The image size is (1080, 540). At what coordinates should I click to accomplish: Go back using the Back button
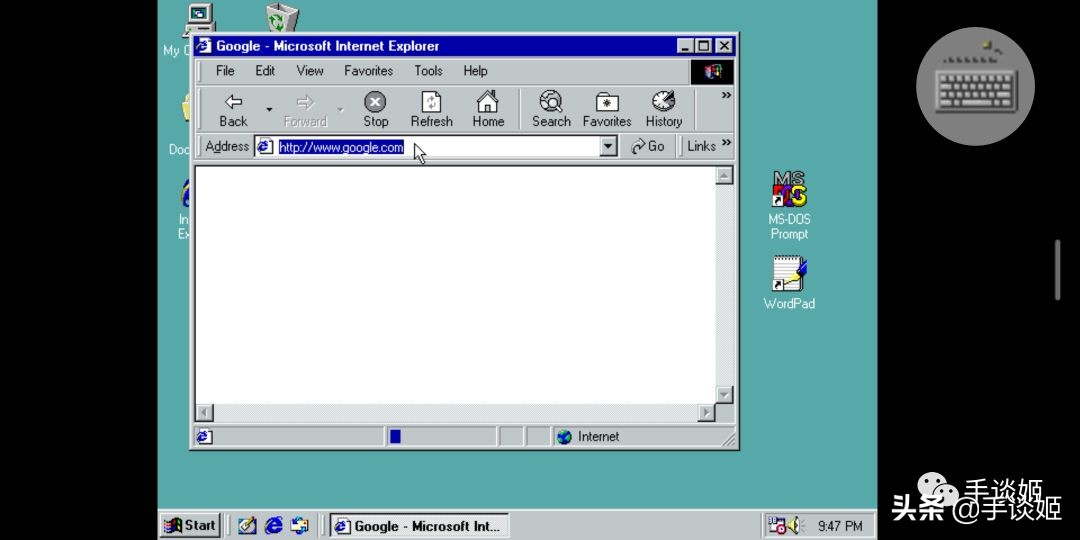tap(233, 110)
